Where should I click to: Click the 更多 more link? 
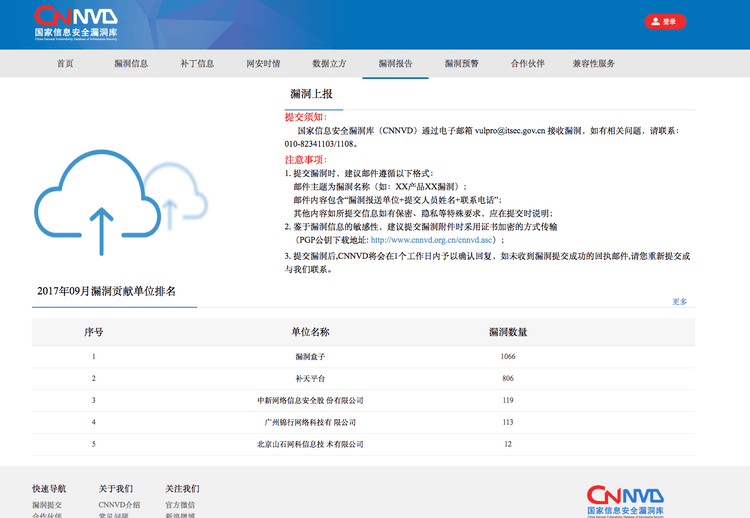tap(679, 302)
